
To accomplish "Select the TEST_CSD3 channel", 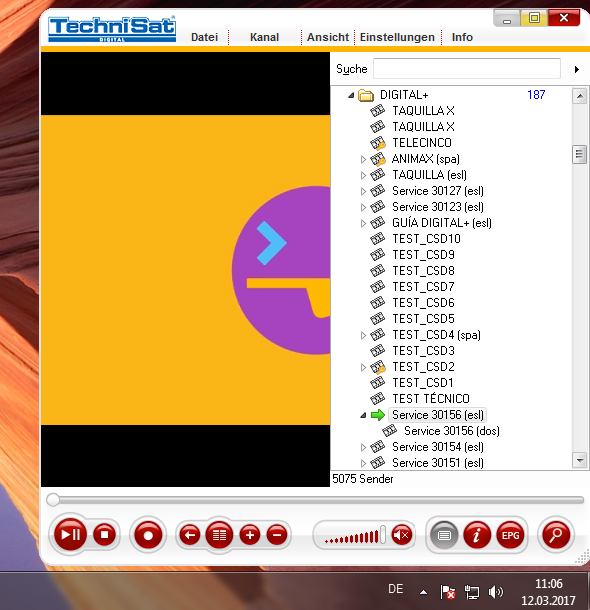I will pyautogui.click(x=424, y=351).
